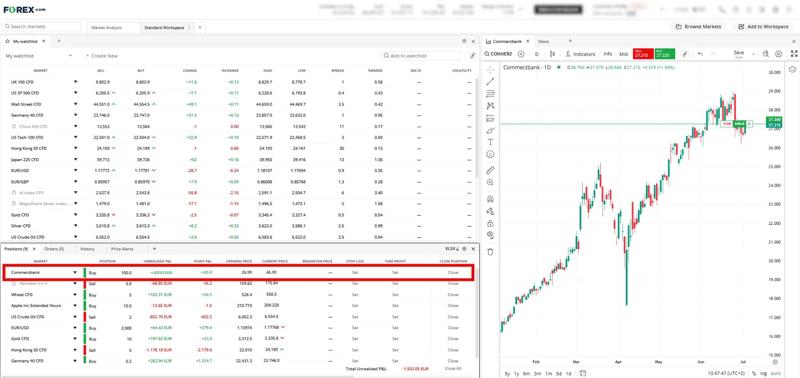Click the link icon in chart toolbar

pos(685,54)
